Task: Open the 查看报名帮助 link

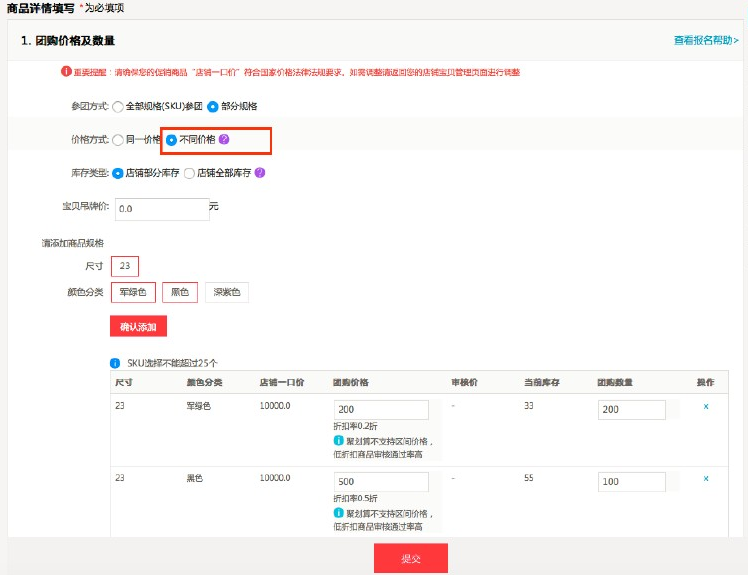Action: point(705,41)
